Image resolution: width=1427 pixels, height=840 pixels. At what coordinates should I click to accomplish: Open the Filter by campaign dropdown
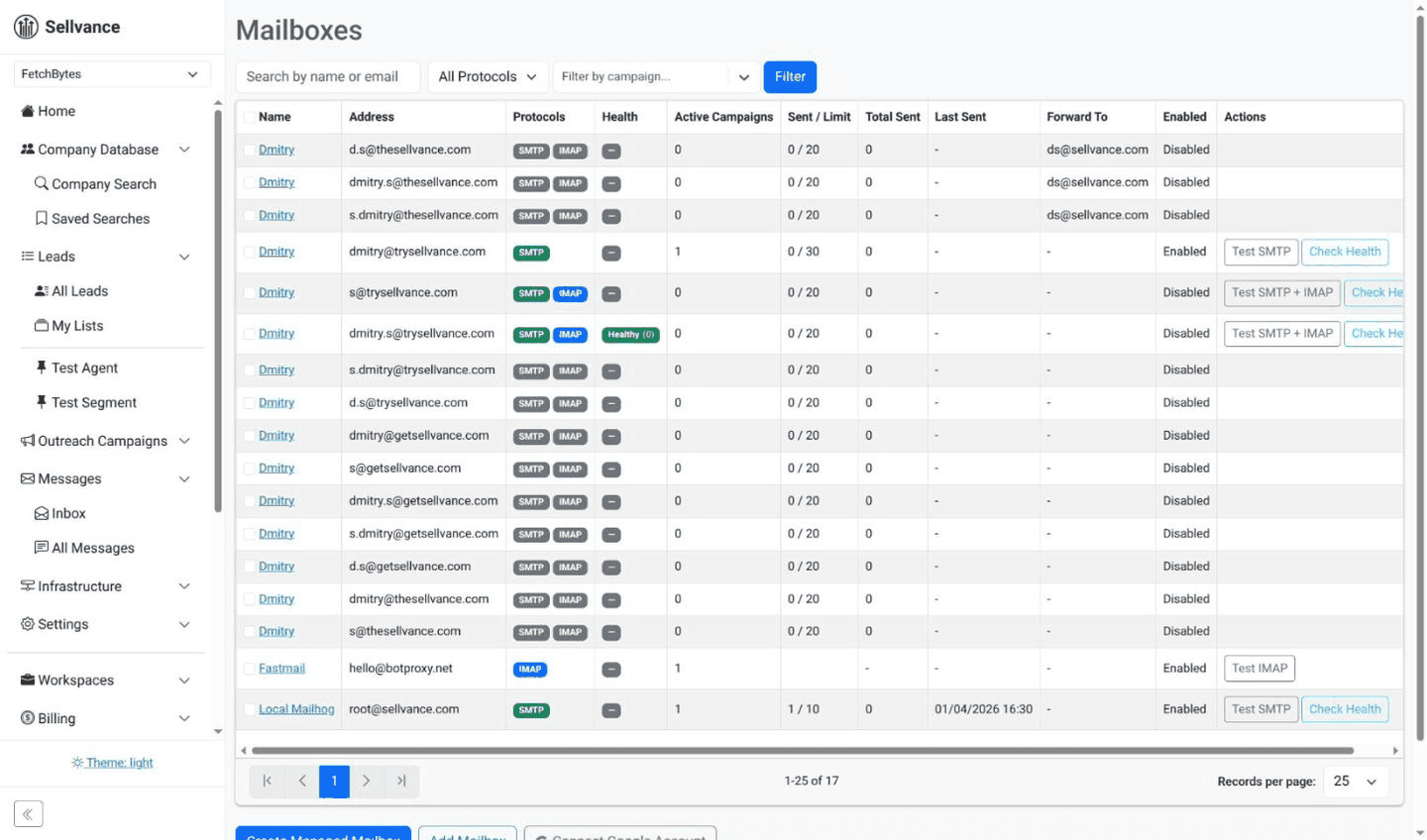pos(656,76)
